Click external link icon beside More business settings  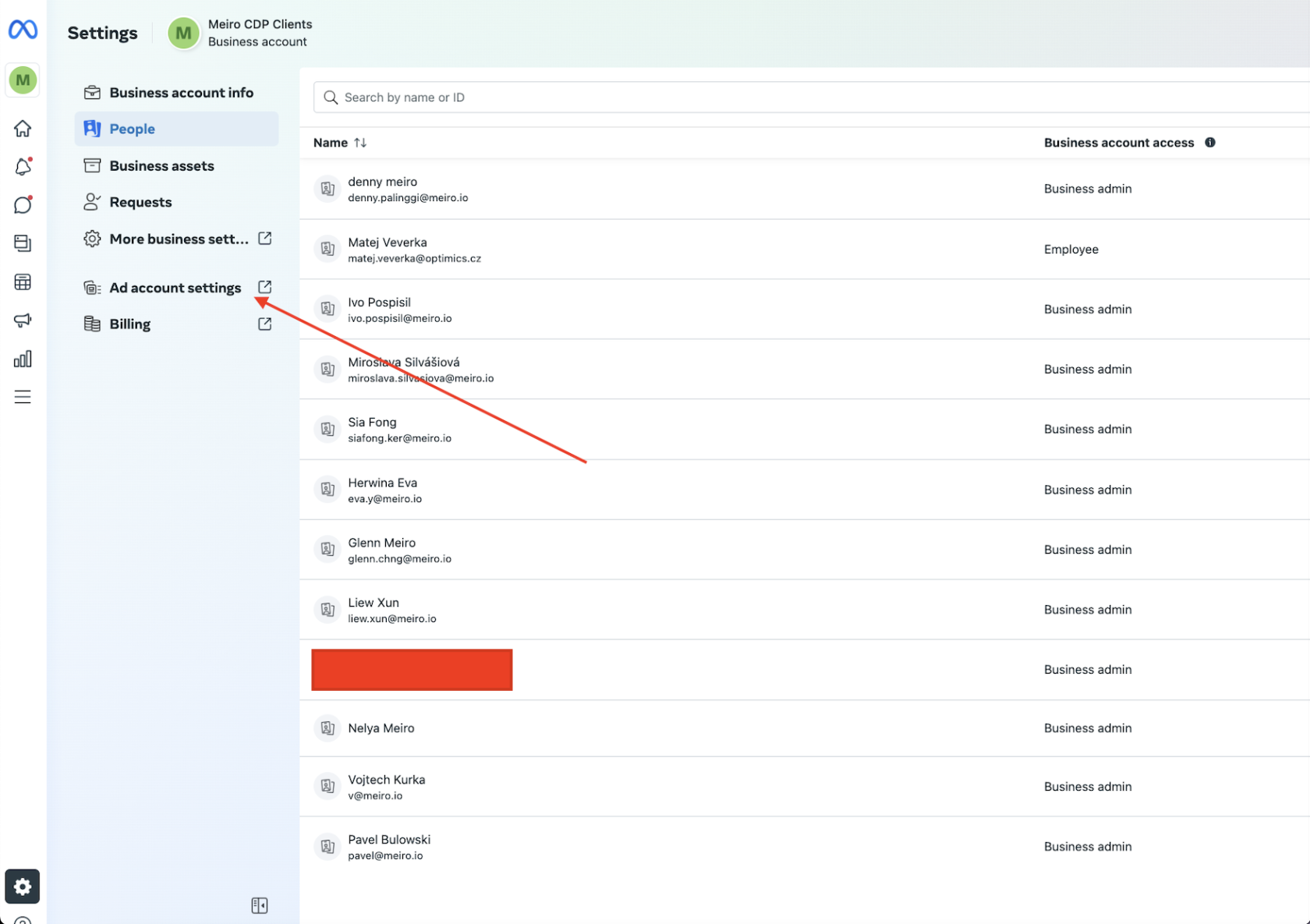point(265,238)
